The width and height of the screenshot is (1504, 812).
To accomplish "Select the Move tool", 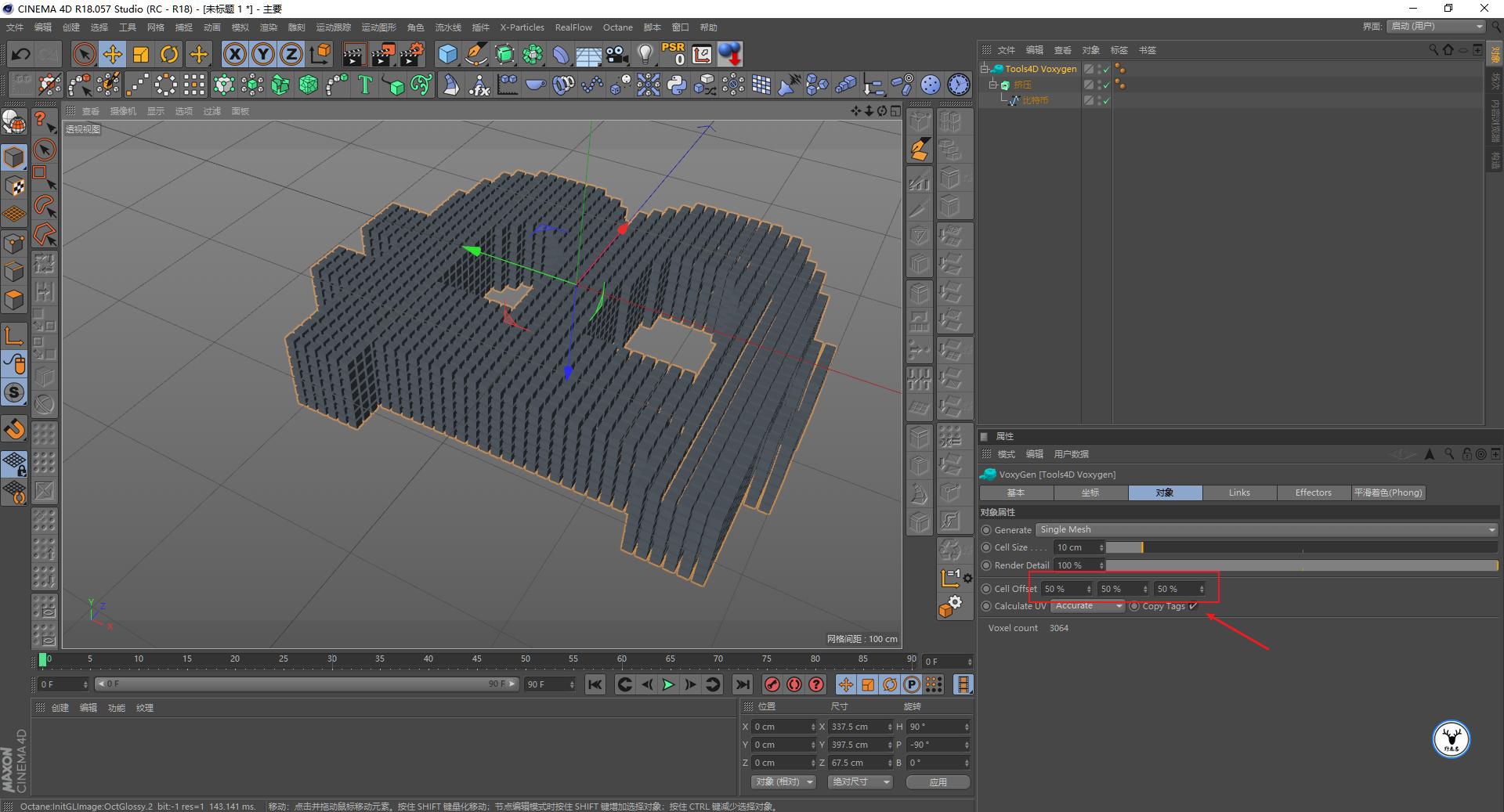I will coord(113,54).
